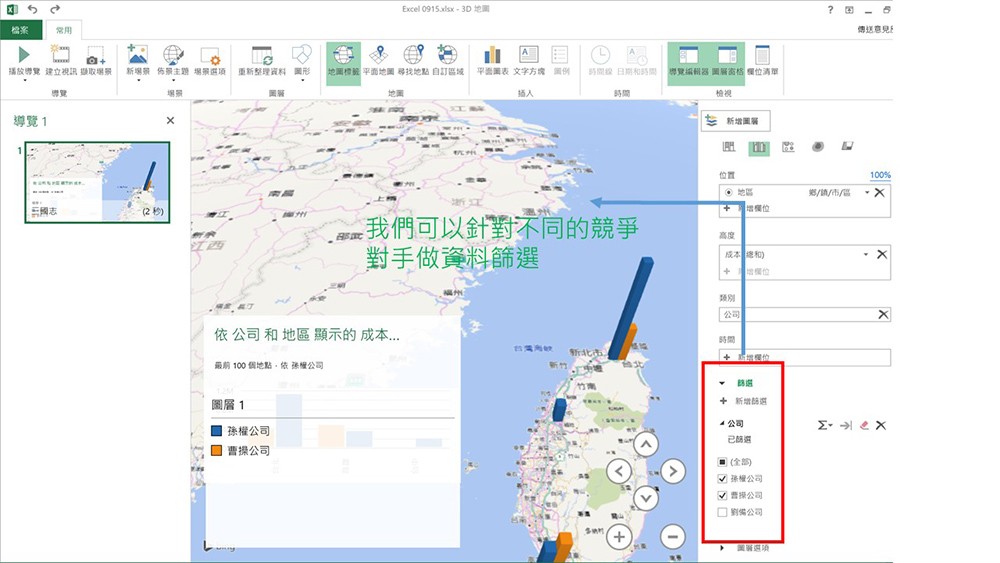Open the Σ filter aggregation dropdown
Screen dimensions: 1000x563
[x=825, y=425]
